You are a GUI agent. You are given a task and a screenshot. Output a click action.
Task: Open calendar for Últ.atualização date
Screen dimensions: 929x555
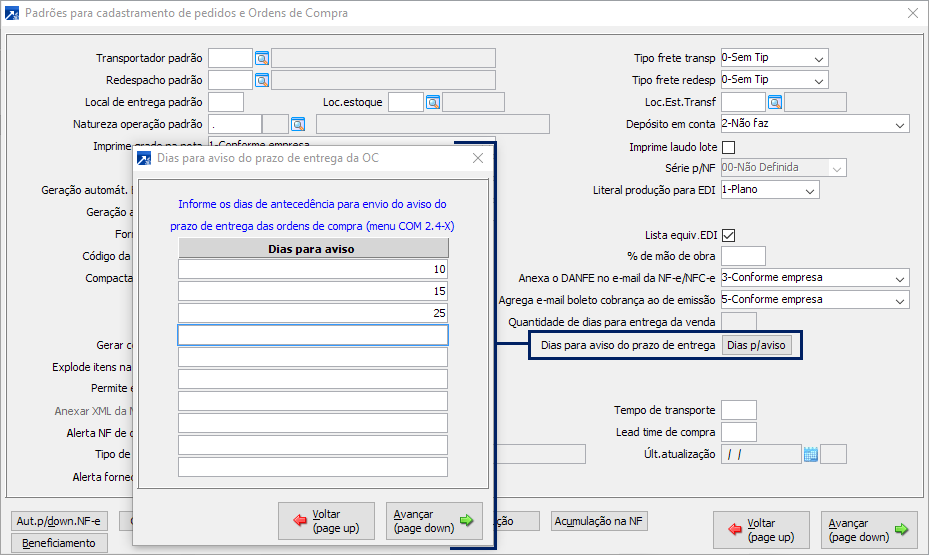811,454
